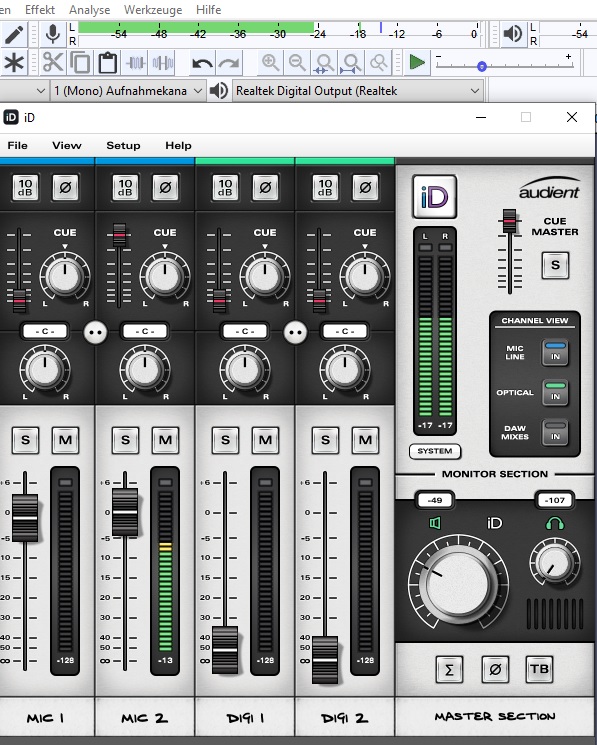This screenshot has width=597, height=745.
Task: Click the CUE MASTER fader handle
Action: pyautogui.click(x=510, y=221)
